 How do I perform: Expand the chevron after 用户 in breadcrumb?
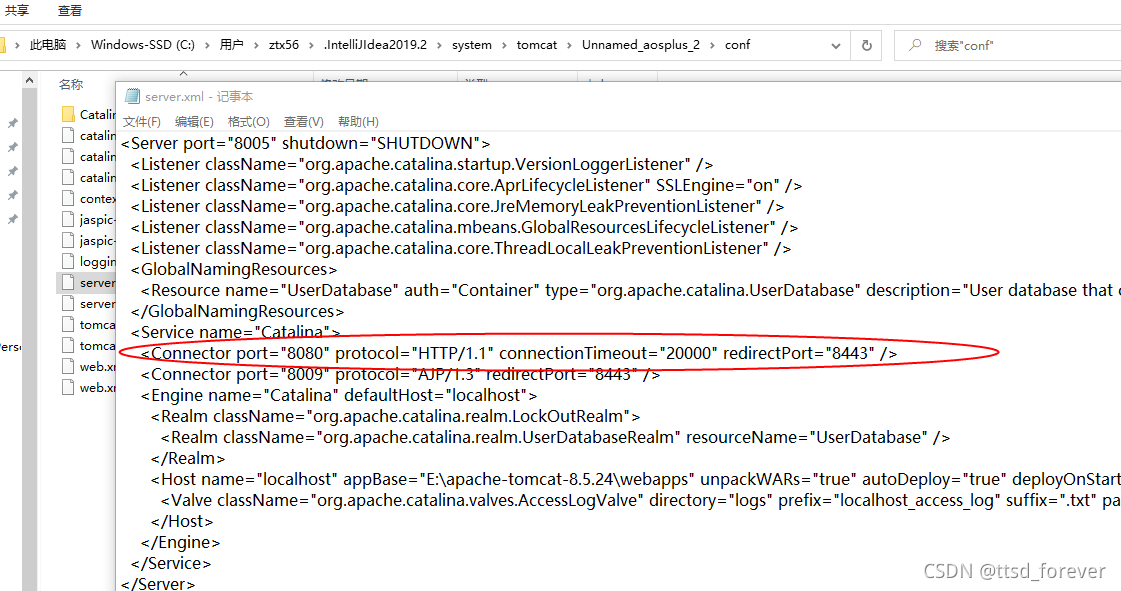[x=257, y=45]
